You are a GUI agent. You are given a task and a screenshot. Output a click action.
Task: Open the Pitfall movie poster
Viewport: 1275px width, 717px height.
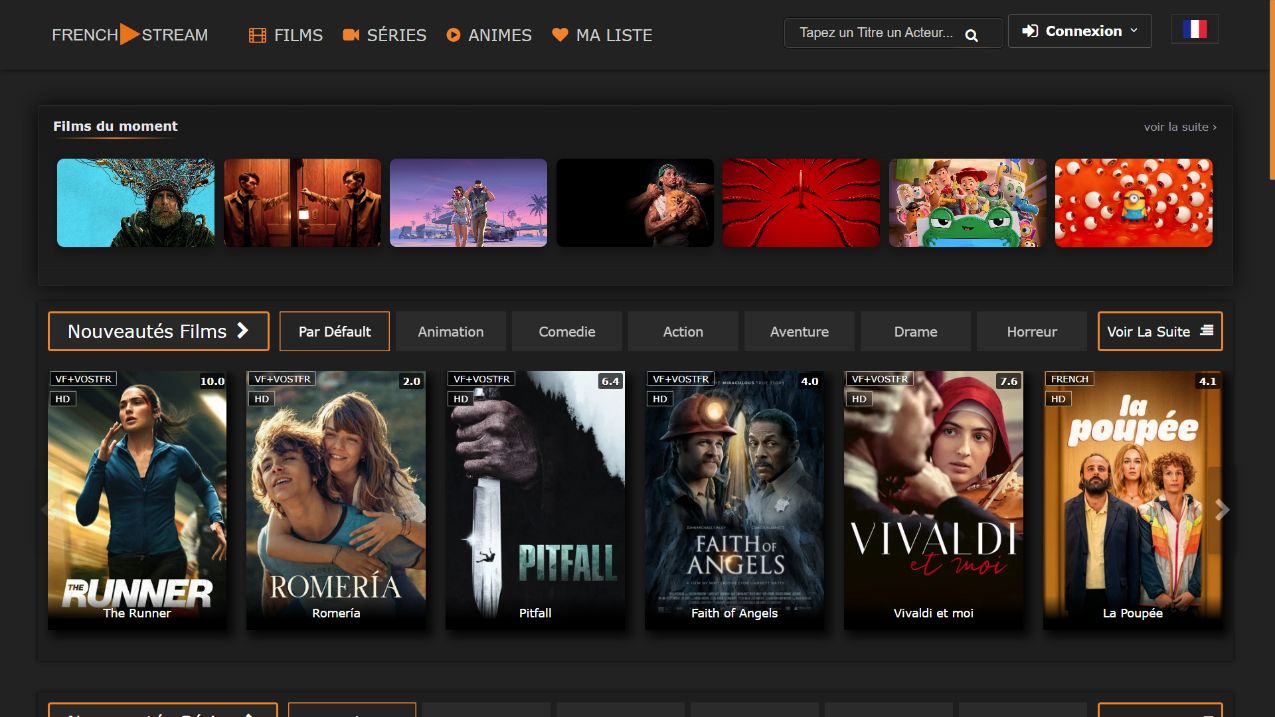coord(535,500)
